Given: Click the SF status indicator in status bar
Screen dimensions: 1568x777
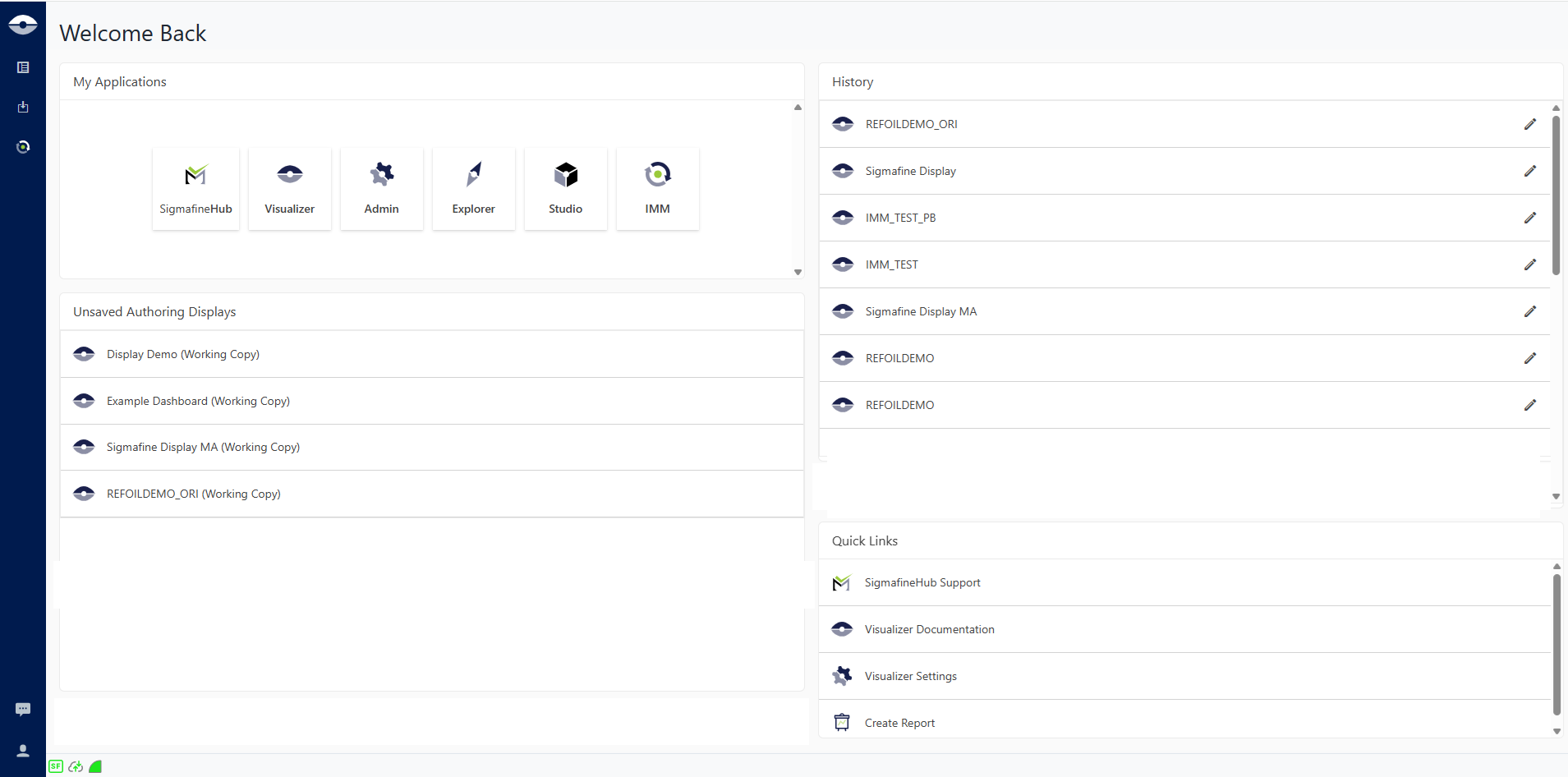Looking at the screenshot, I should [56, 766].
